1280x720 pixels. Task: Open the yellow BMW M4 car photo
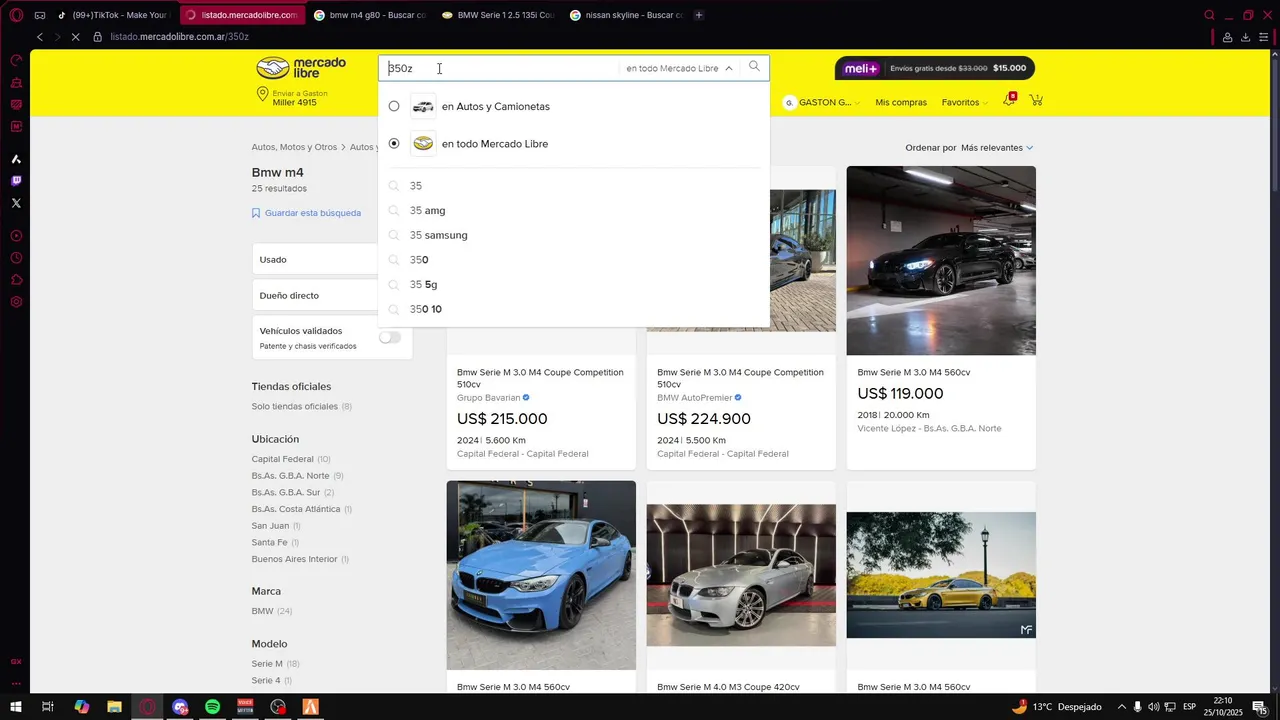941,575
